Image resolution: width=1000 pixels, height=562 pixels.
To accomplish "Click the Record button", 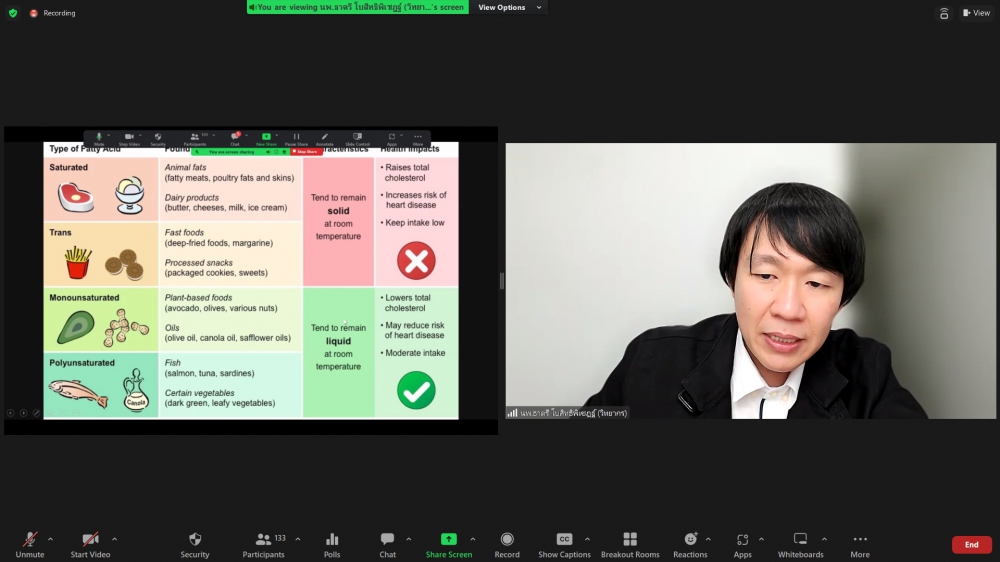I will tap(507, 540).
